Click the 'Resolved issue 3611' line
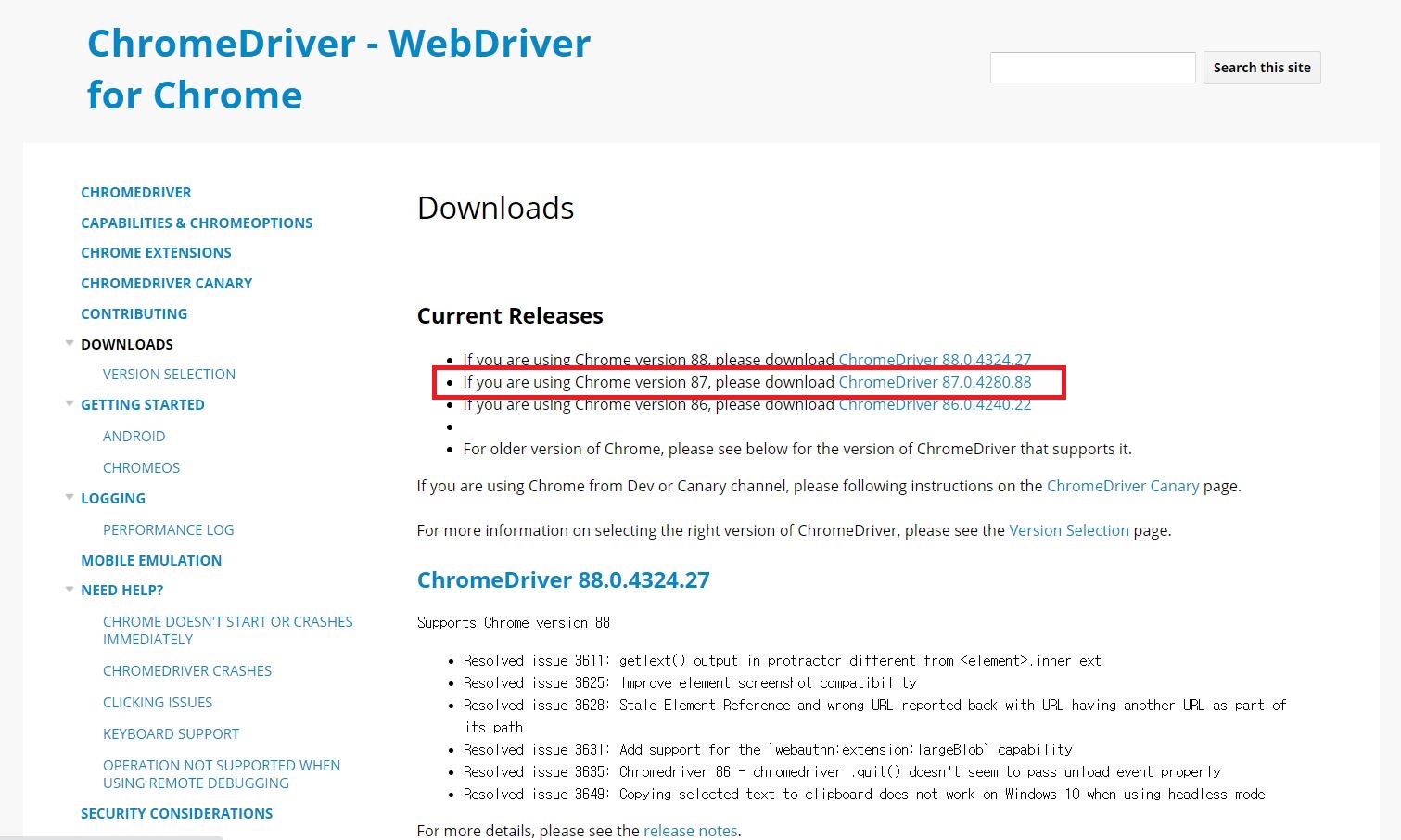The image size is (1401, 840). click(x=783, y=660)
